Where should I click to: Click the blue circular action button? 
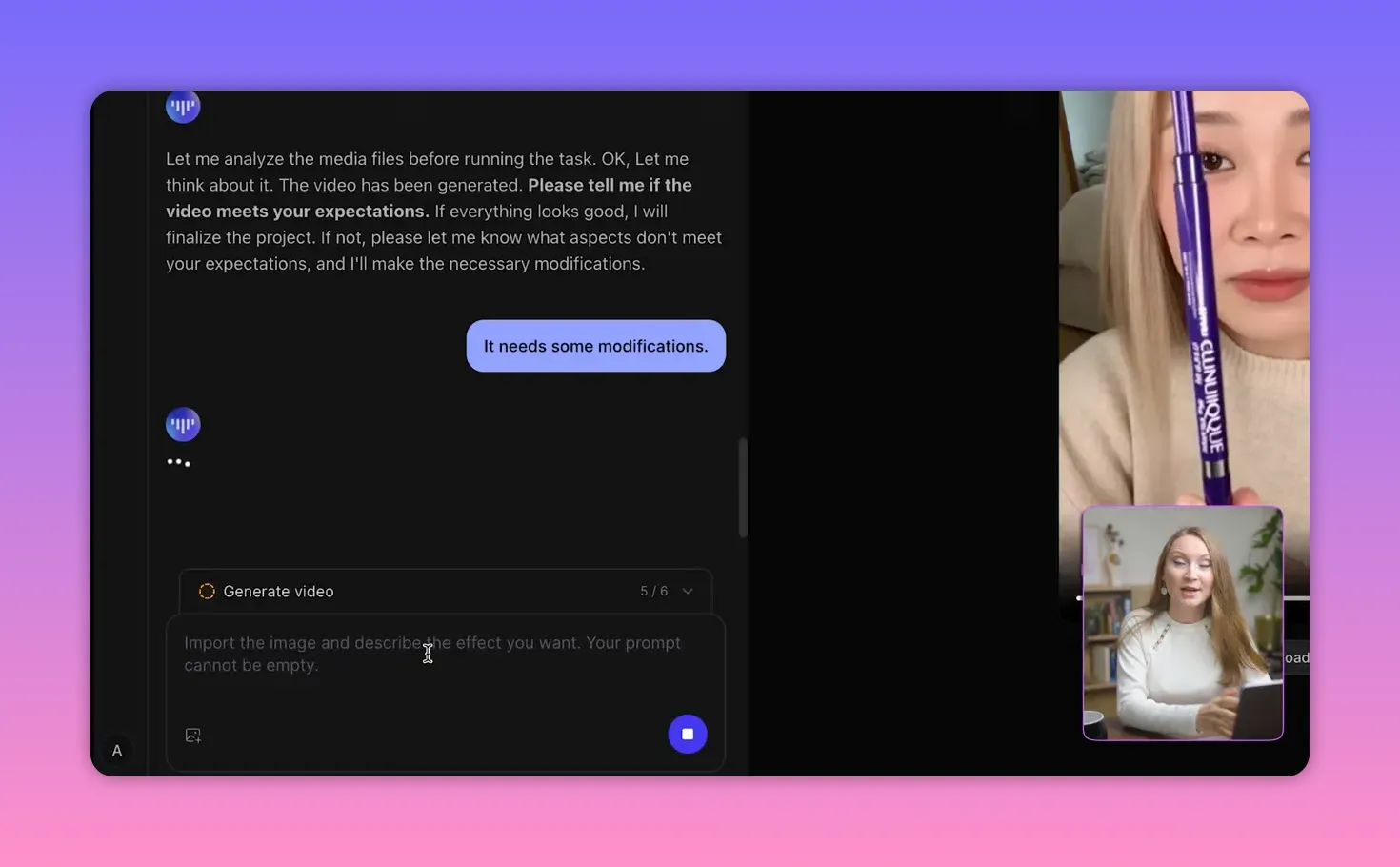pos(687,734)
